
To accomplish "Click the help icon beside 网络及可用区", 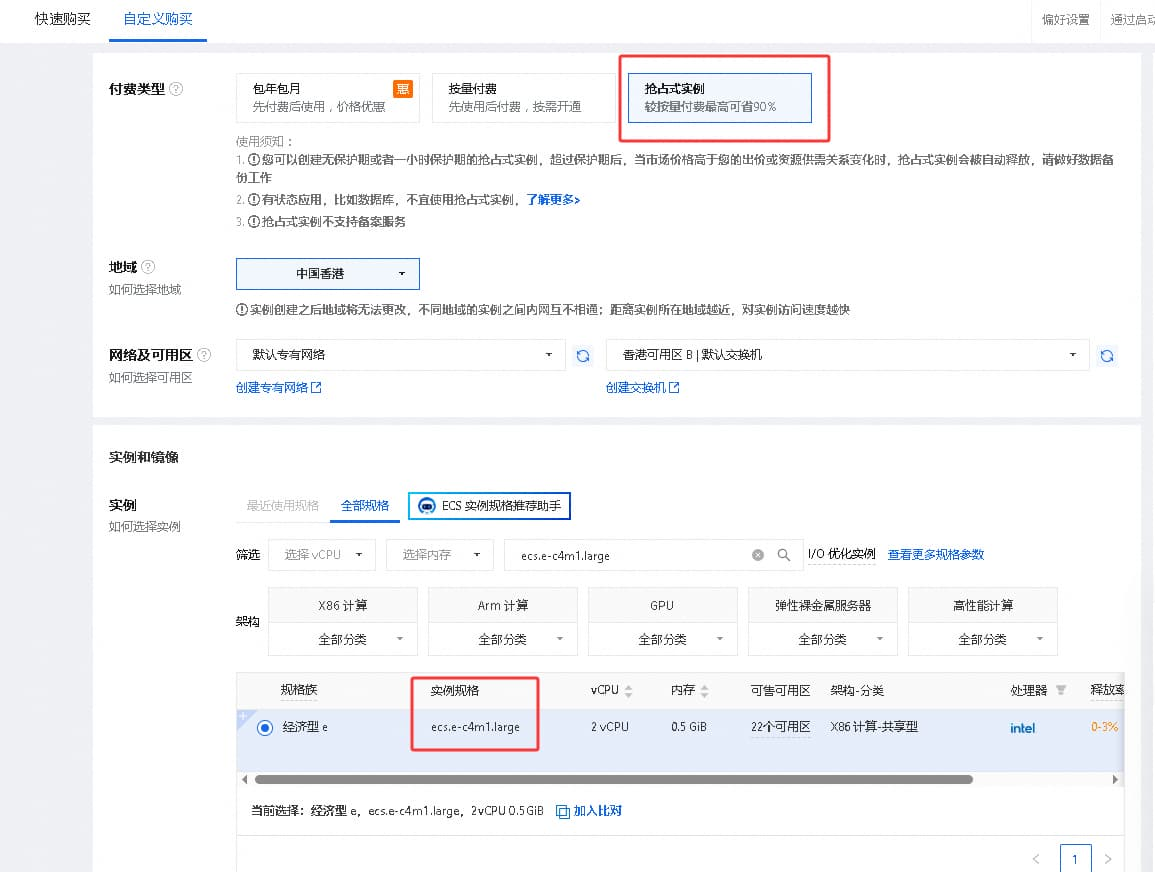I will click(204, 355).
